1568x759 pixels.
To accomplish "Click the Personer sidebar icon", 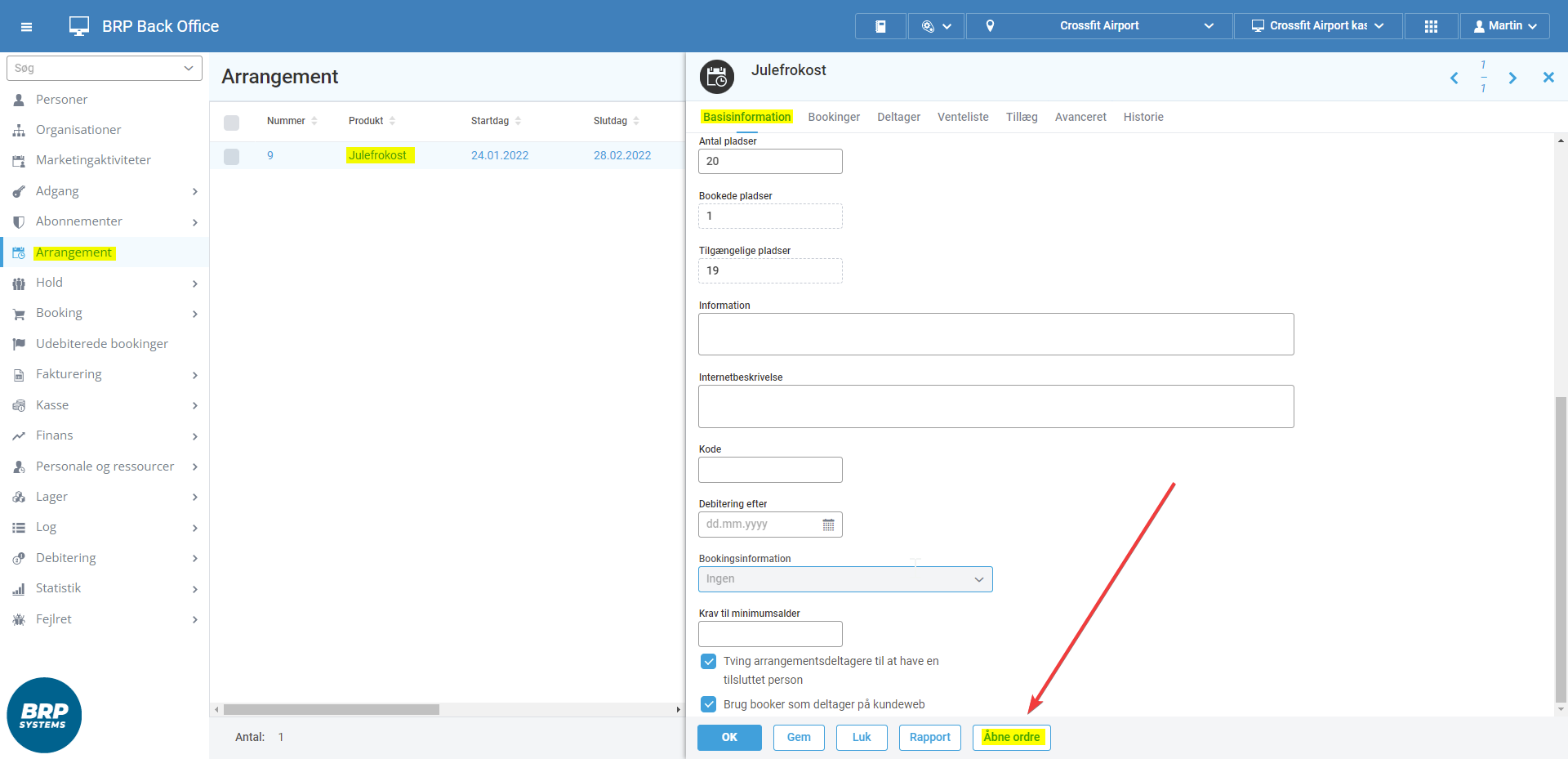I will [x=19, y=100].
